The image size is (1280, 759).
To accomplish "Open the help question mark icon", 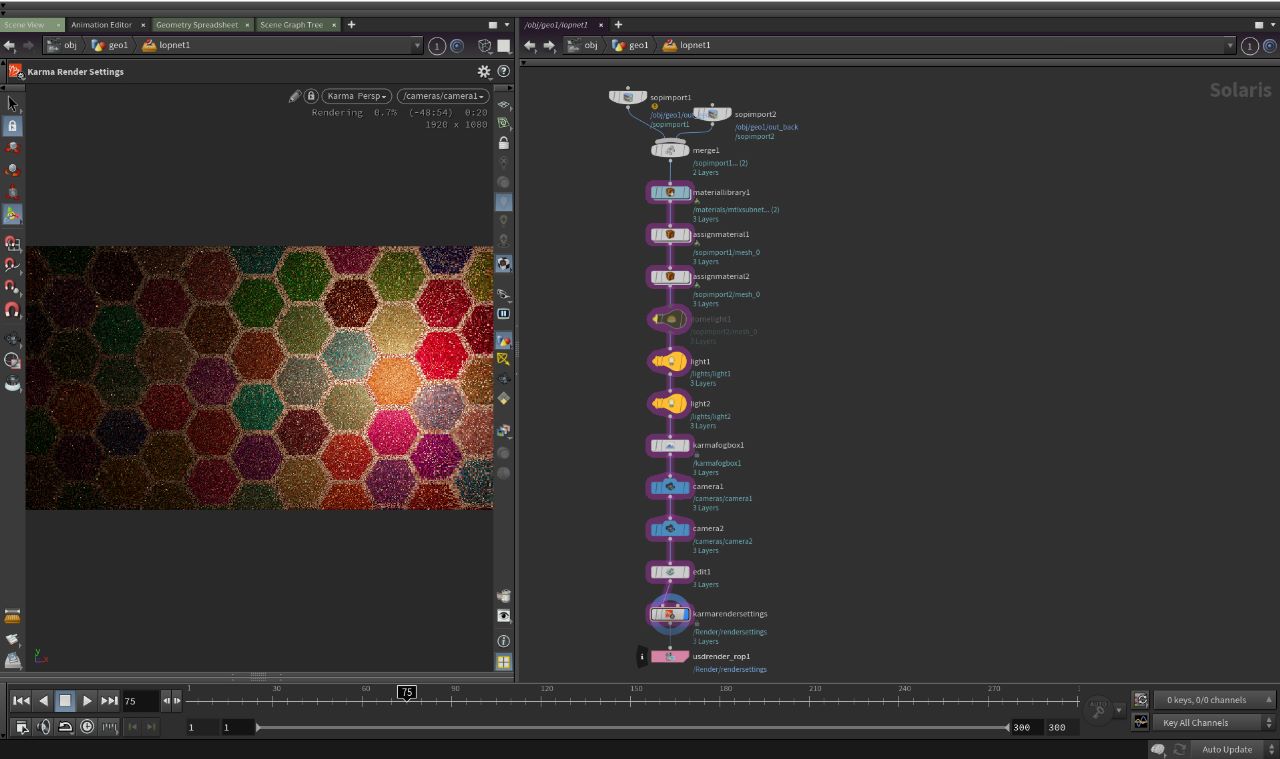I will coord(503,71).
